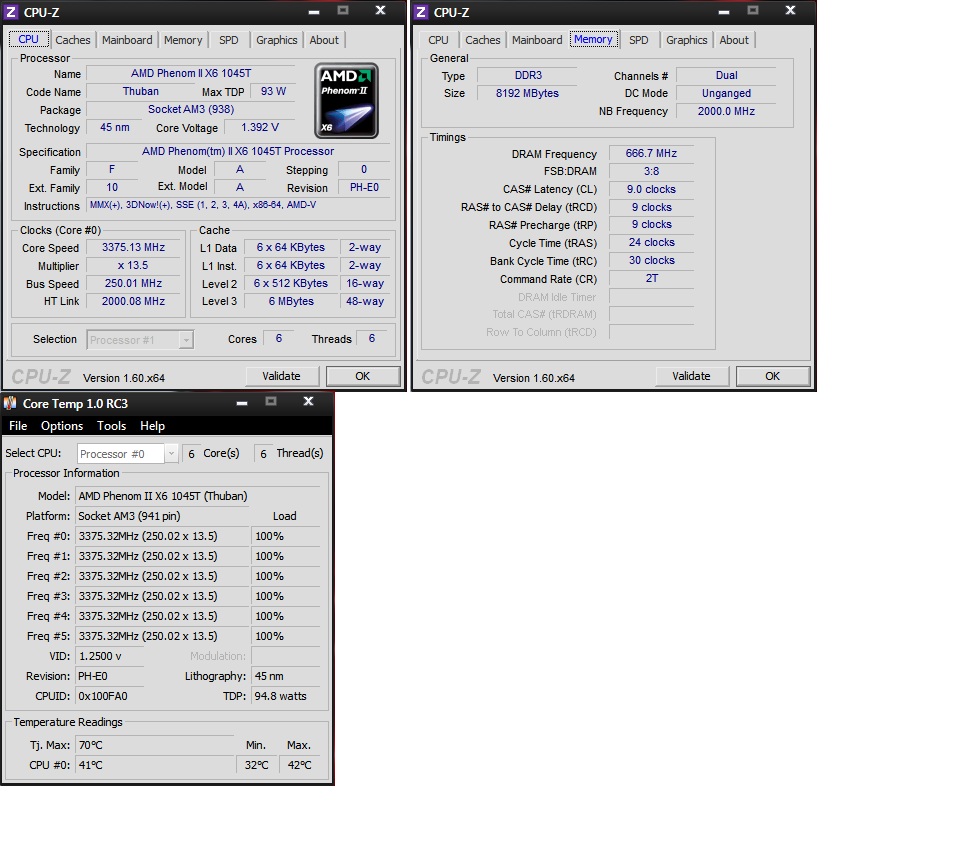The height and width of the screenshot is (854, 957).
Task: Click the HT Link value 2000.08 MHz
Action: pos(134,301)
